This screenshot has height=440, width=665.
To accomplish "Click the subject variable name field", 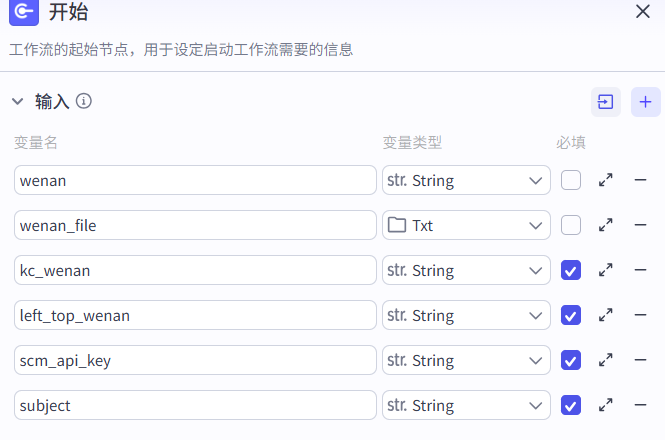I will coord(195,405).
